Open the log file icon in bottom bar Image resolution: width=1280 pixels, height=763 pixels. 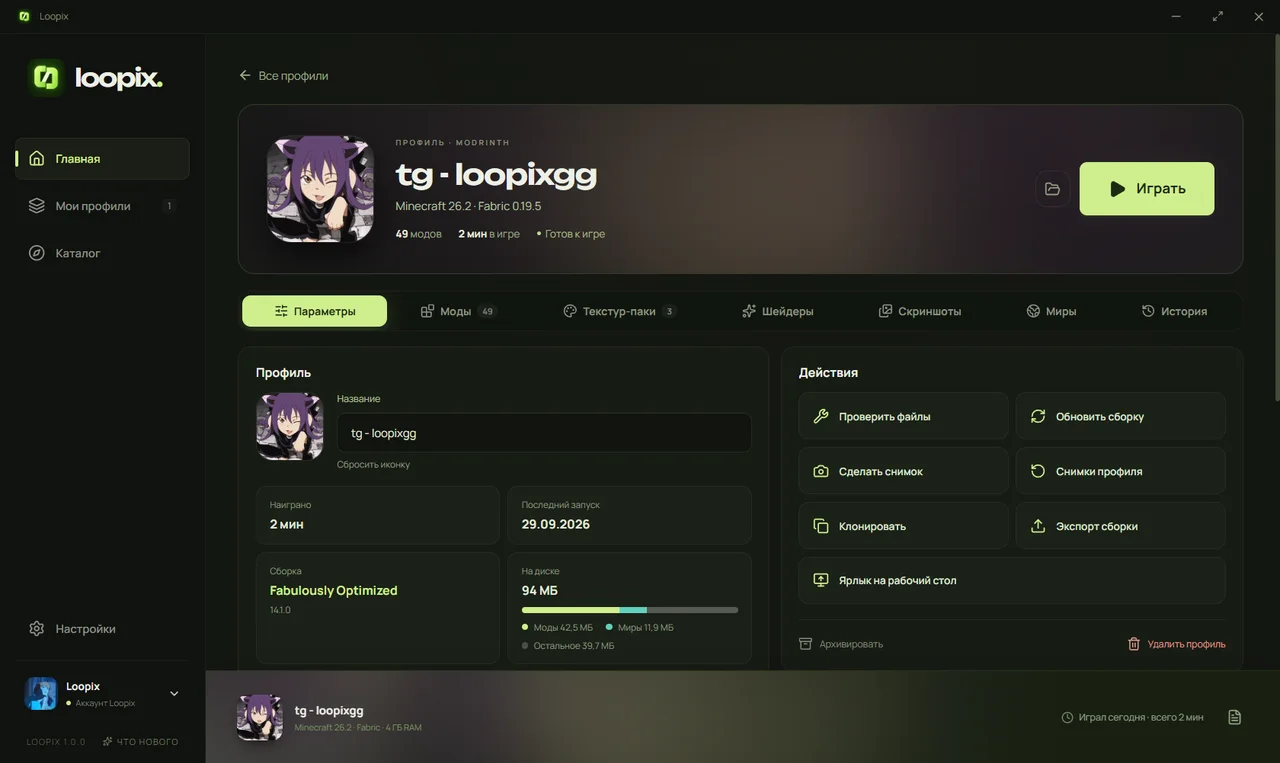click(x=1234, y=717)
